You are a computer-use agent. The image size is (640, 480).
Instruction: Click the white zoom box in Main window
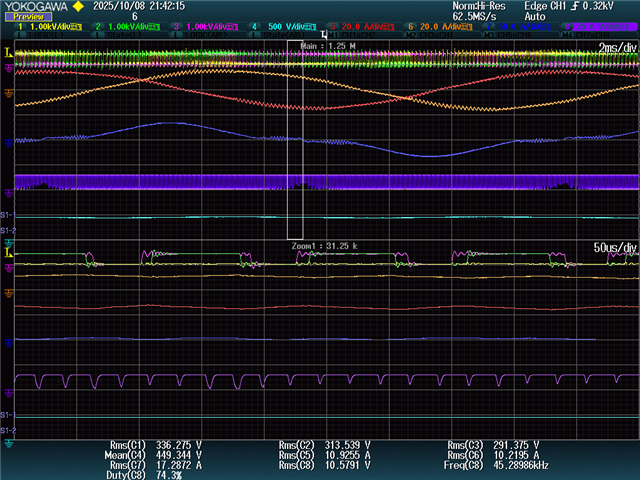click(x=295, y=140)
